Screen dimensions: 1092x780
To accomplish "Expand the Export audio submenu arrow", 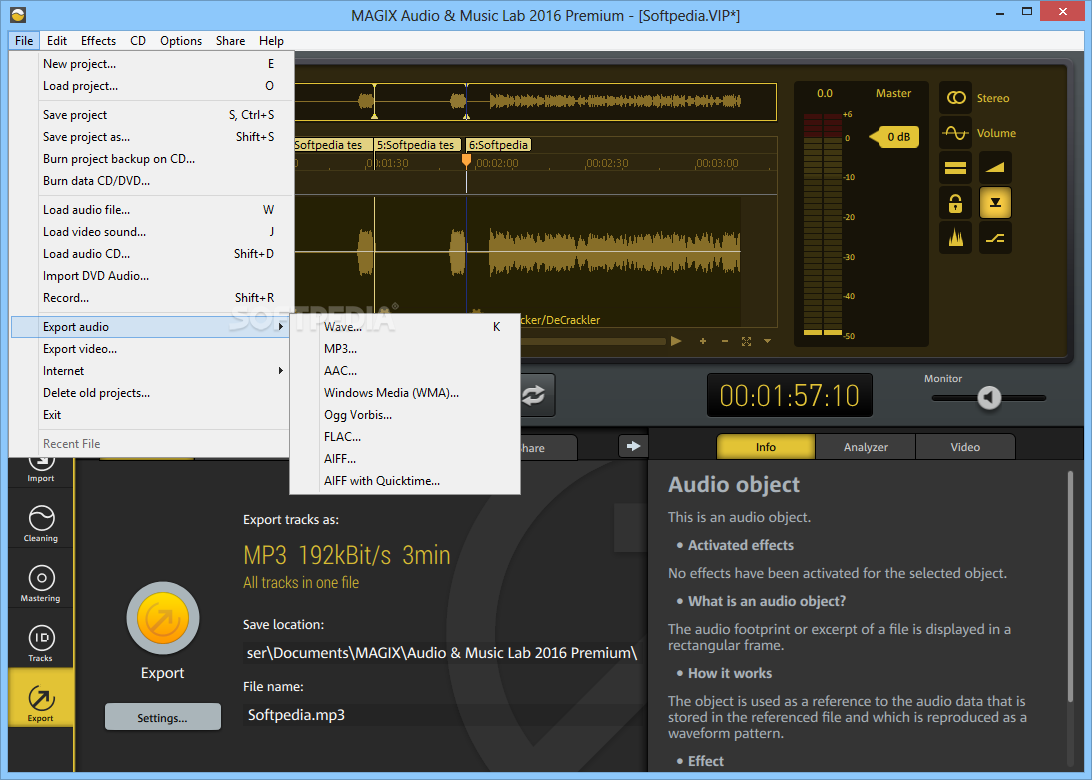I will [x=281, y=327].
